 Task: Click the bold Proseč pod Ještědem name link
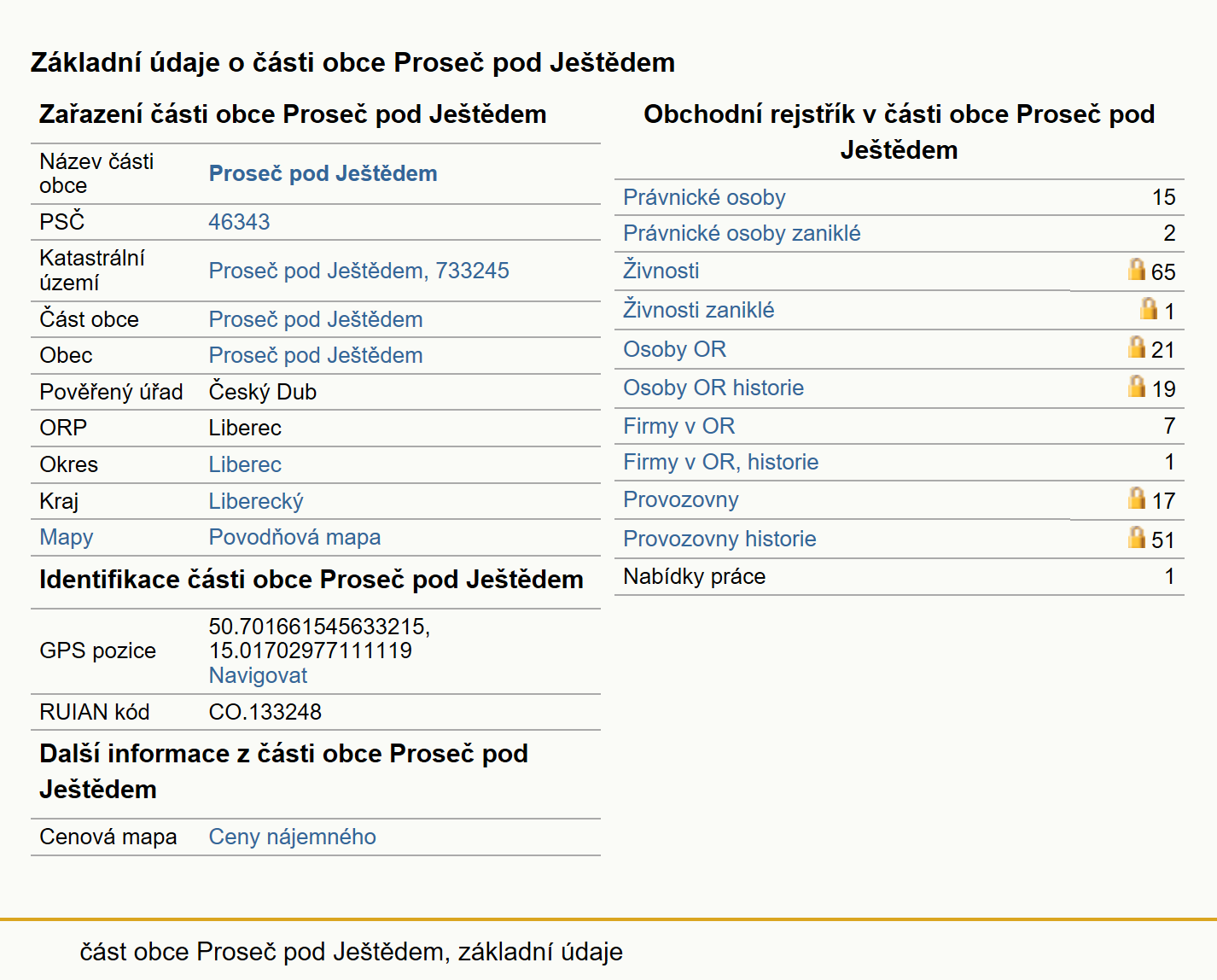click(x=323, y=173)
